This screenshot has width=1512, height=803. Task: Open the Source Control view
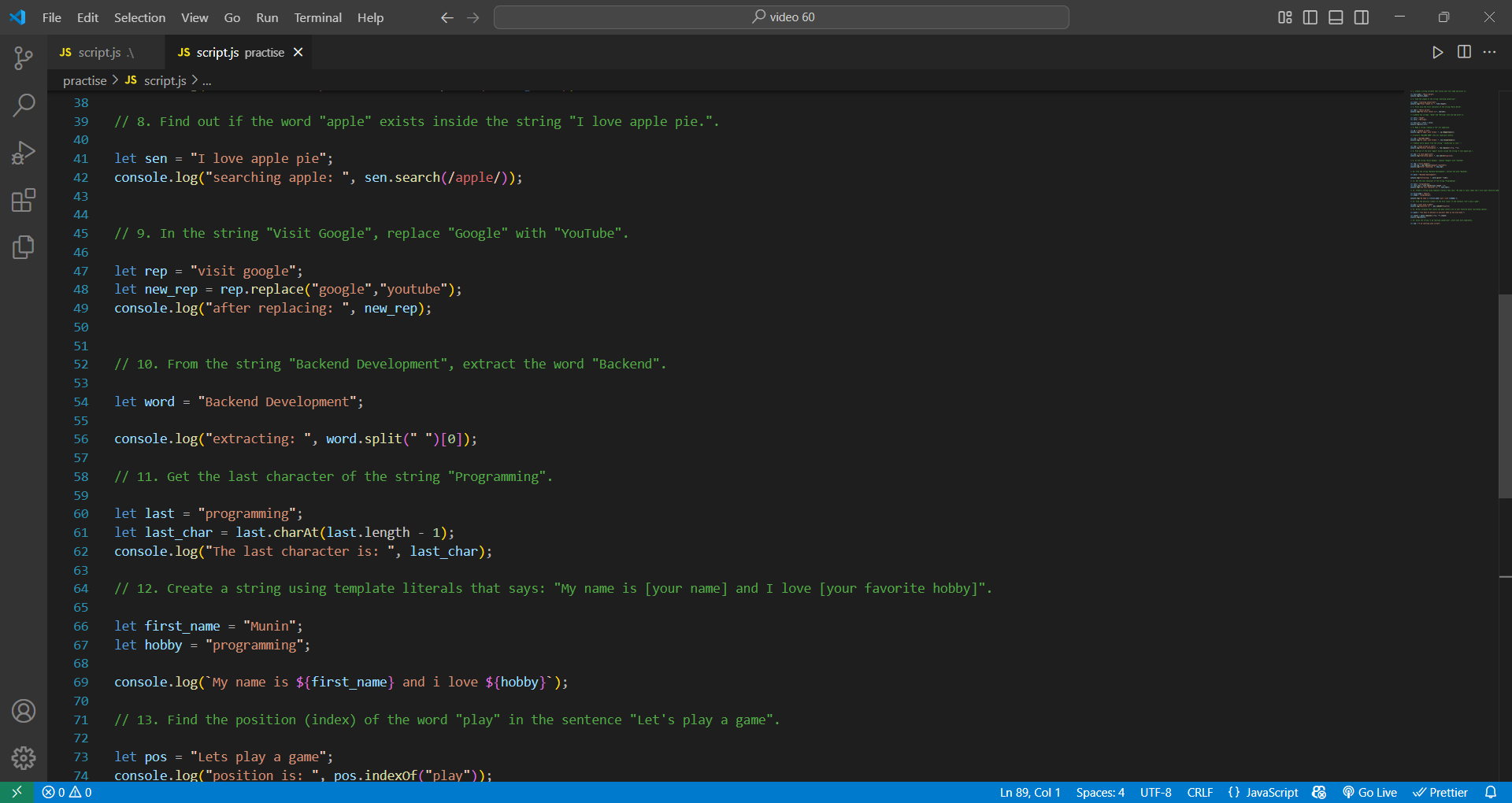(24, 57)
